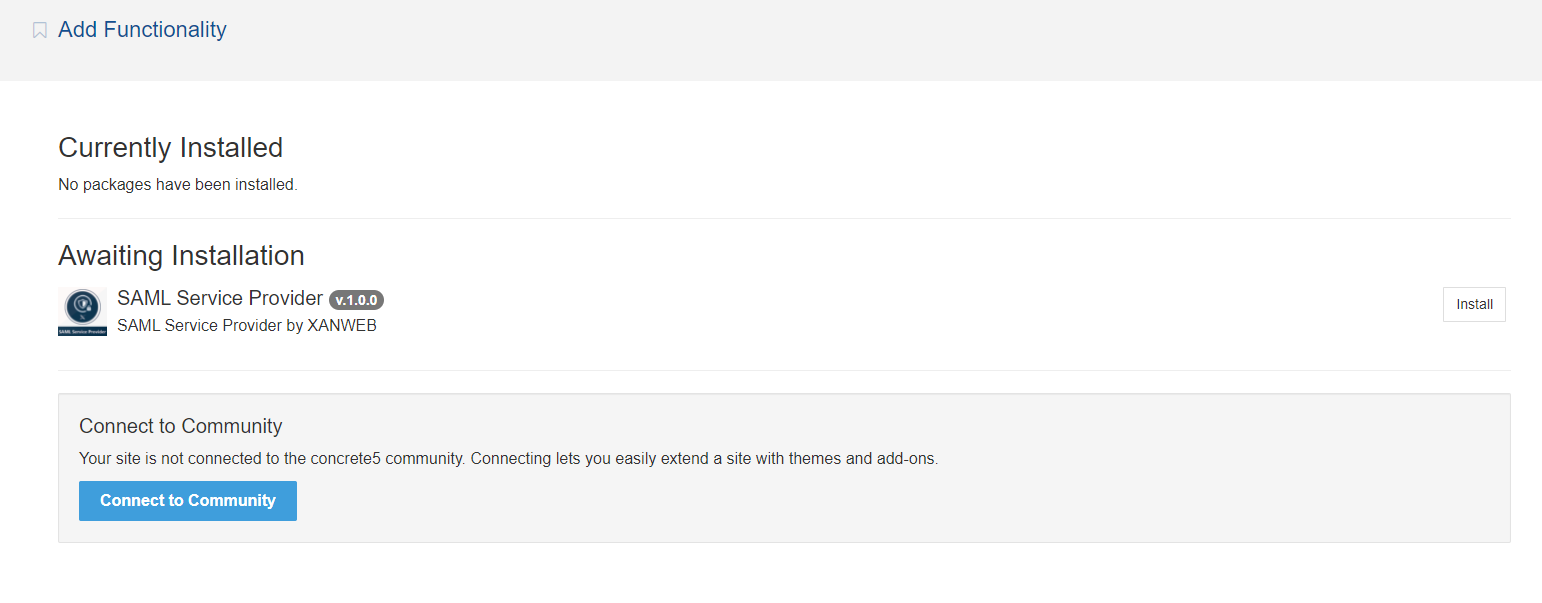Screen dimensions: 1542x603
Task: Click the word XANWEB in package description
Action: [342, 325]
